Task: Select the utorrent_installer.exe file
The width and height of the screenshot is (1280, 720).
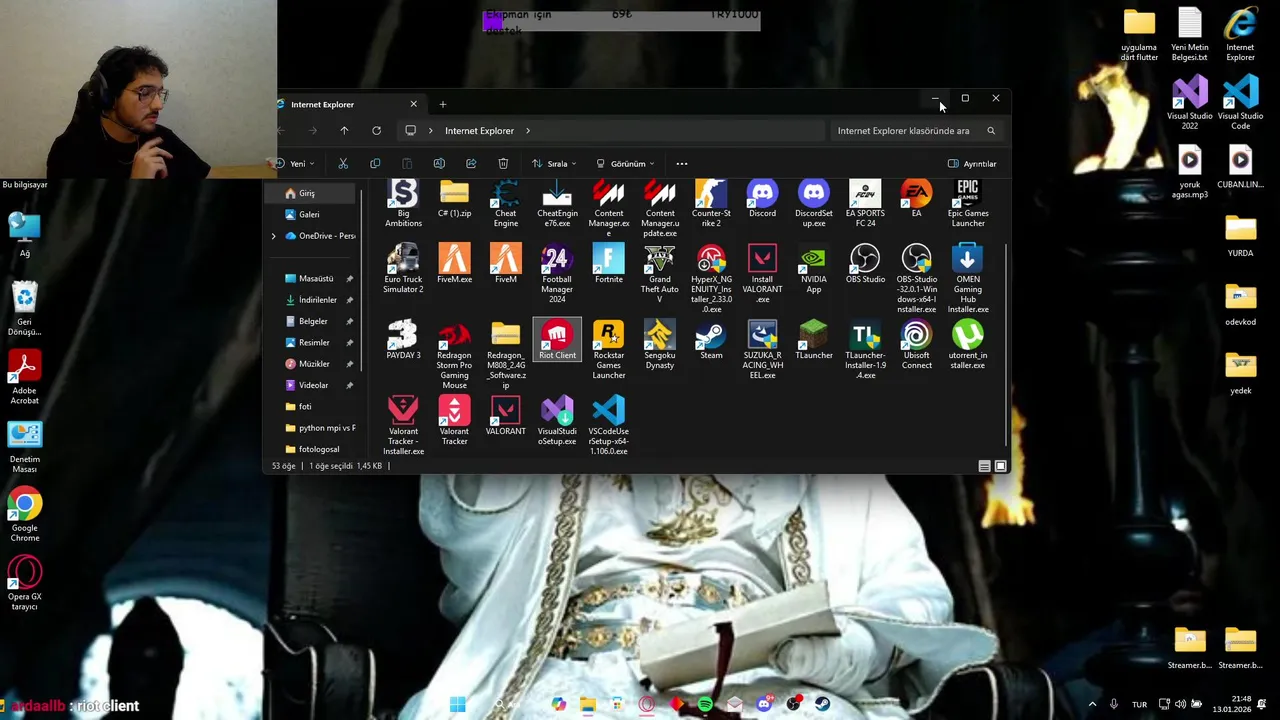Action: tap(967, 346)
